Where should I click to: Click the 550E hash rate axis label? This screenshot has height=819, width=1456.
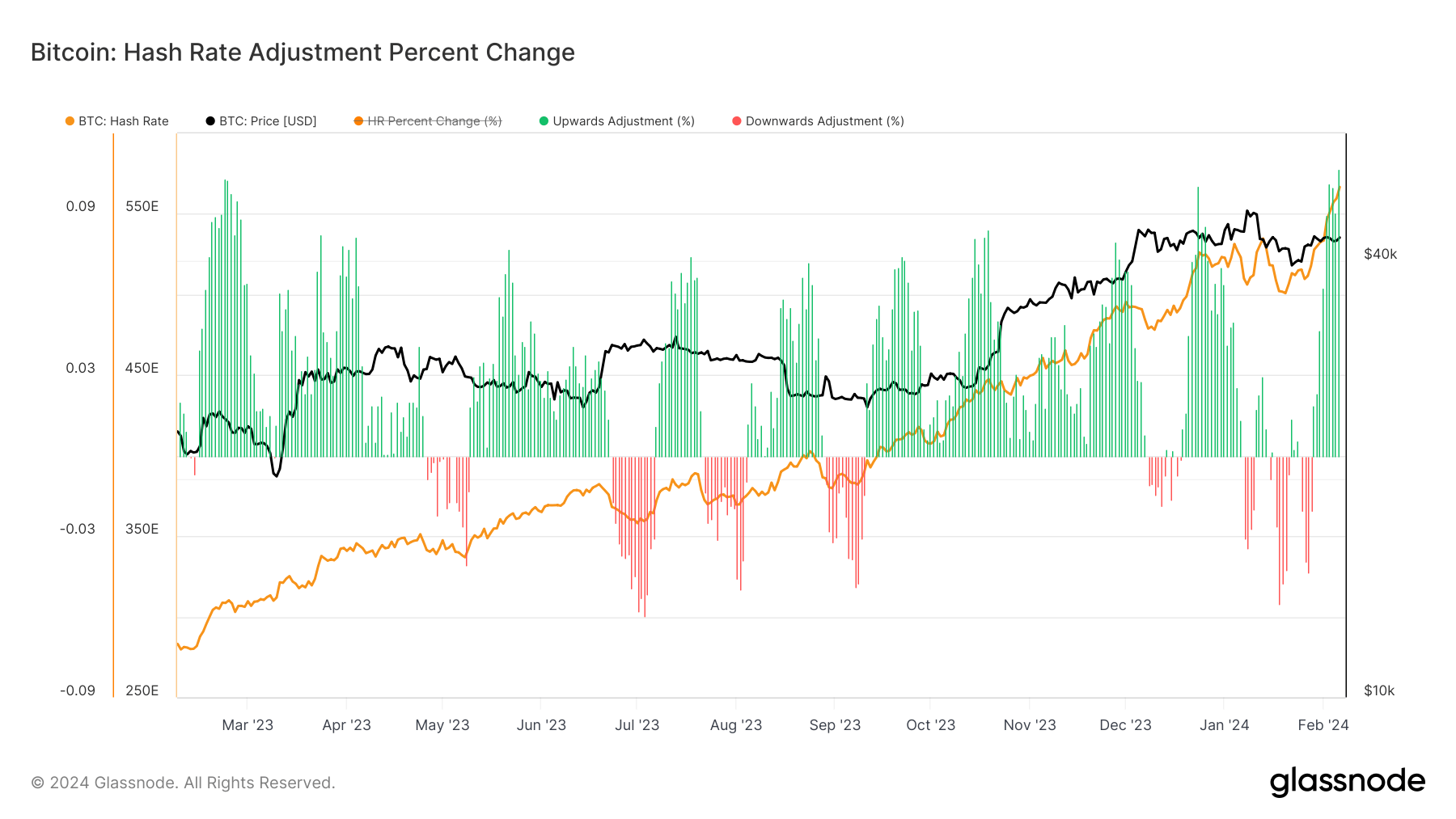pos(142,206)
